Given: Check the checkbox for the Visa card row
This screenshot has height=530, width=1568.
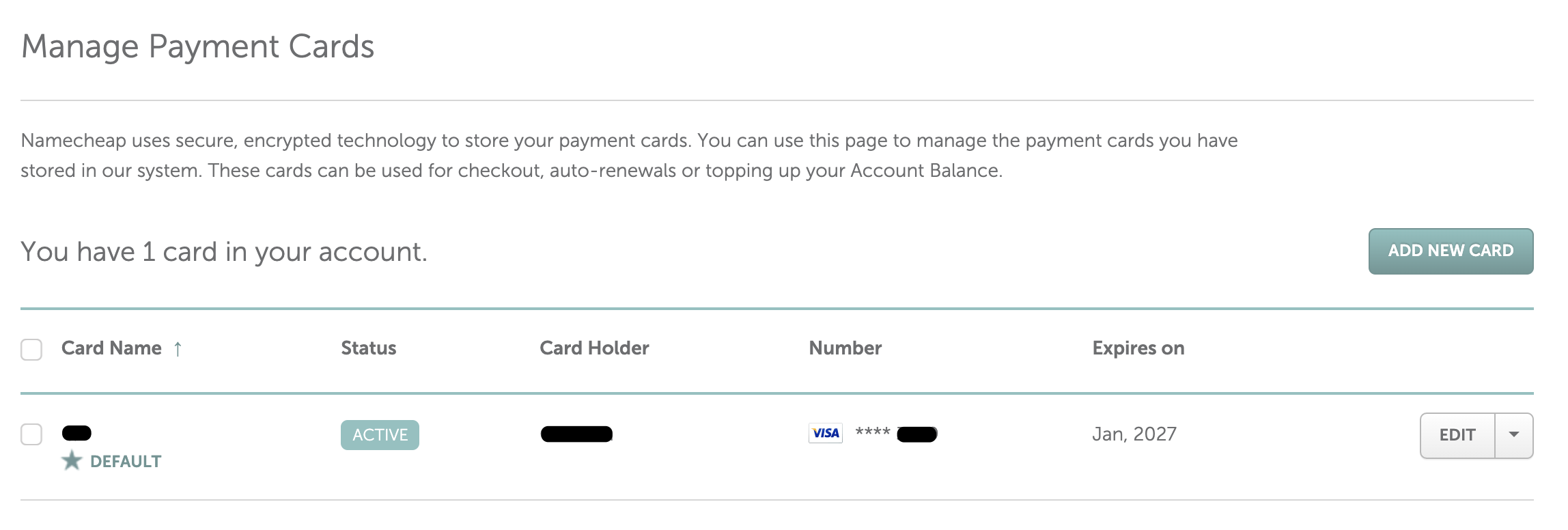Looking at the screenshot, I should (31, 434).
